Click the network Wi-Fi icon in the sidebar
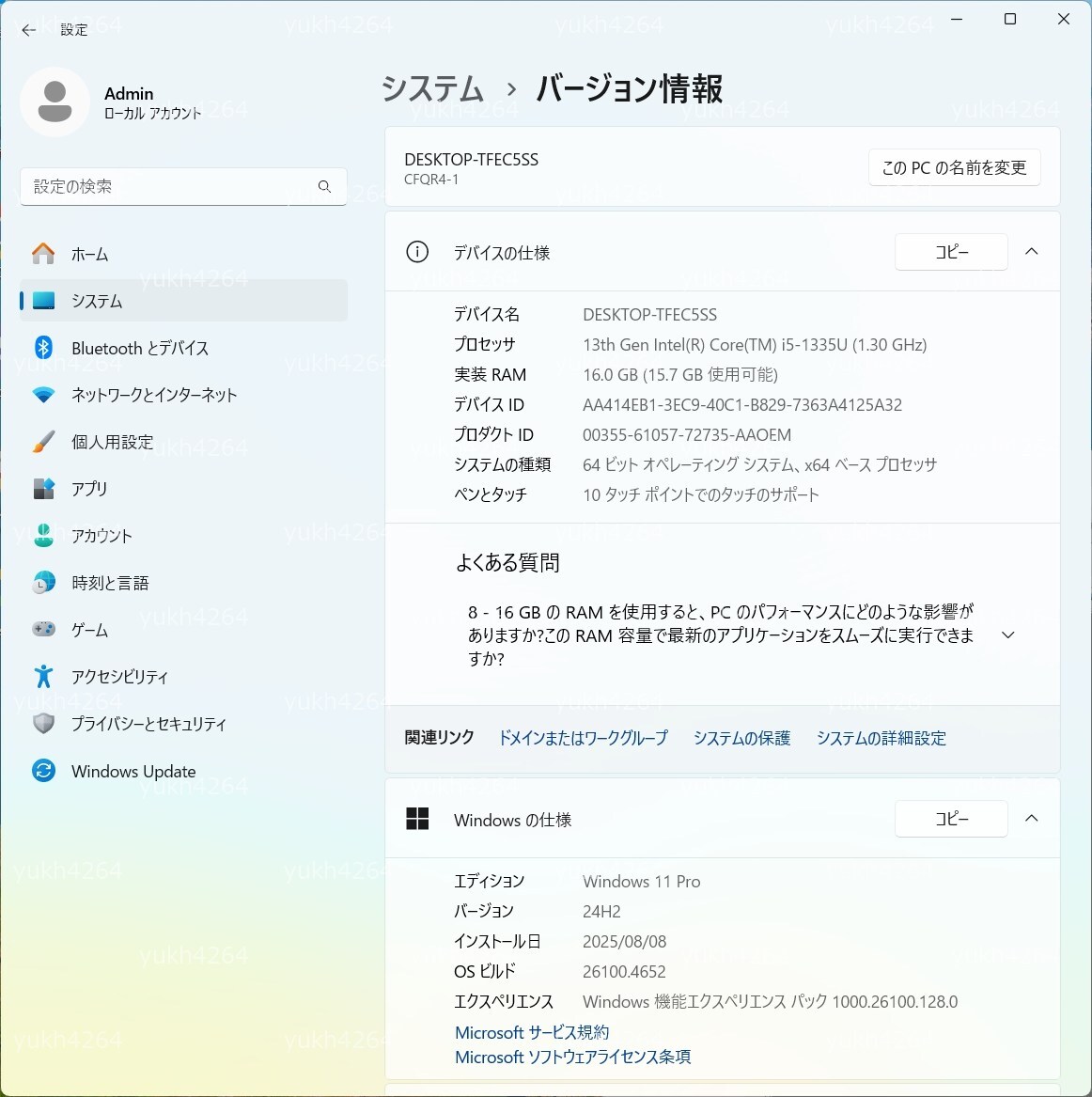The height and width of the screenshot is (1097, 1092). pyautogui.click(x=43, y=396)
